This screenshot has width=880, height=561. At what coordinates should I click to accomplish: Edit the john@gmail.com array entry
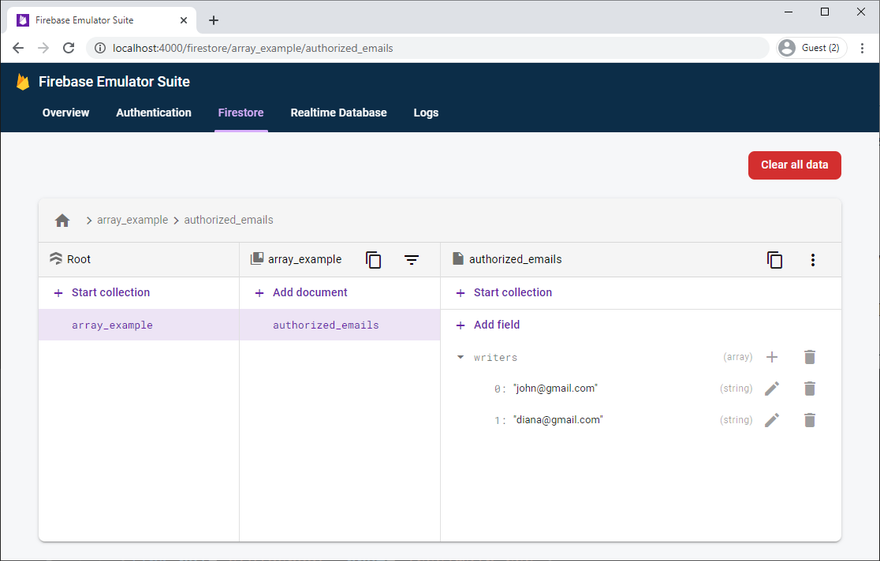point(772,388)
